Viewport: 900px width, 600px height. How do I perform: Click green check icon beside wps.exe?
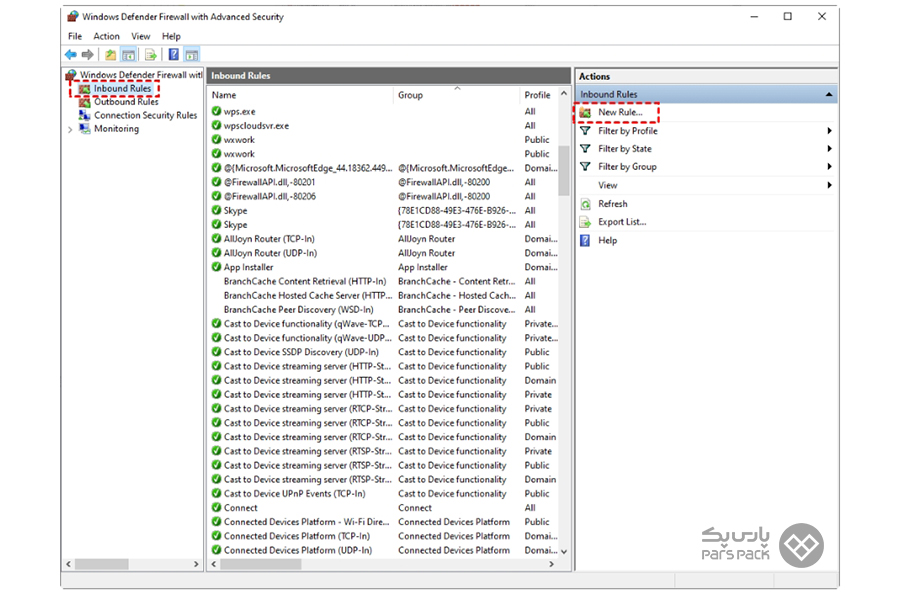pos(216,111)
